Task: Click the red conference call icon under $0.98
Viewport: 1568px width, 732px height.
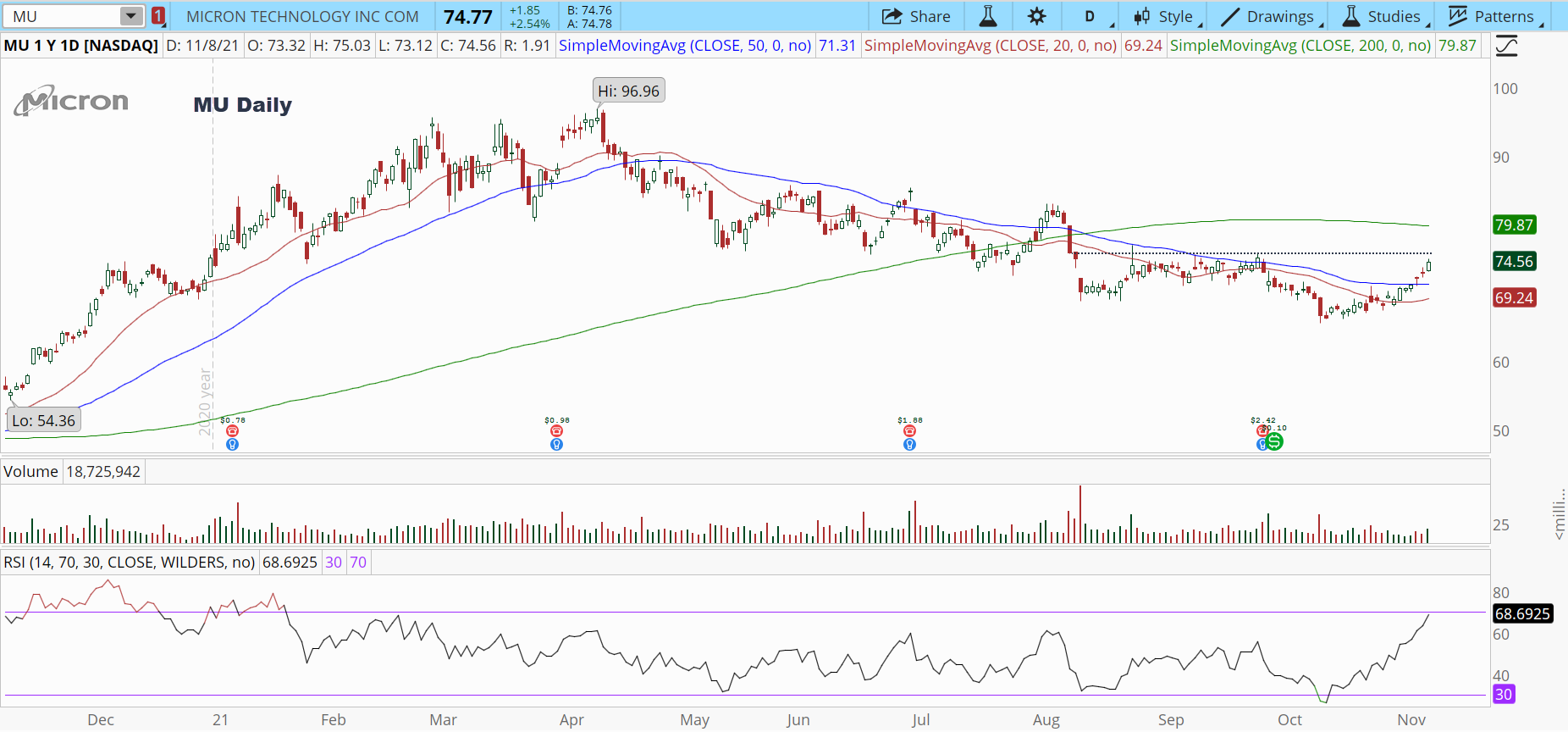Action: click(556, 431)
